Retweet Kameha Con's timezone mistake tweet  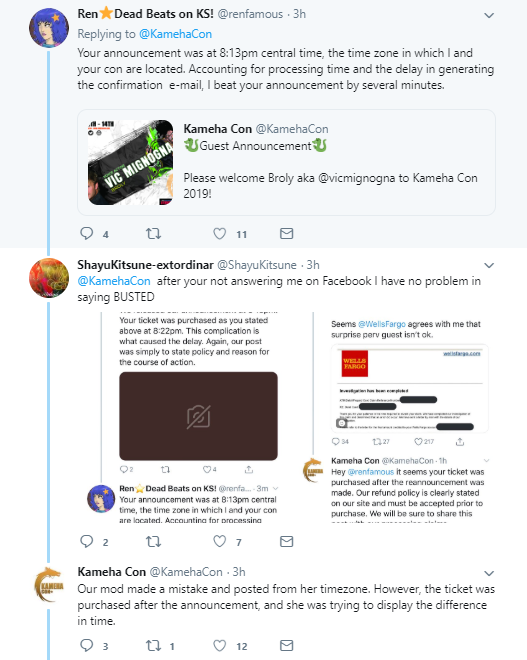(x=153, y=645)
